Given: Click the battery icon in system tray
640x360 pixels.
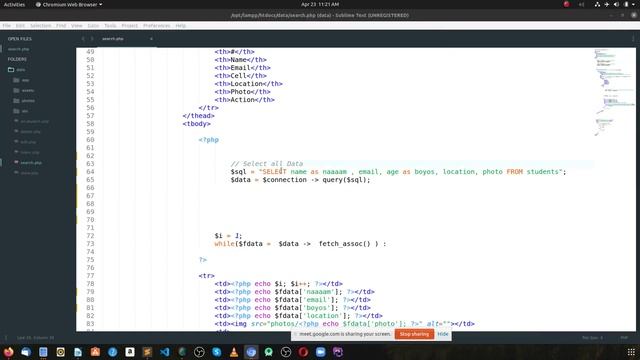Looking at the screenshot, I should 626,4.
